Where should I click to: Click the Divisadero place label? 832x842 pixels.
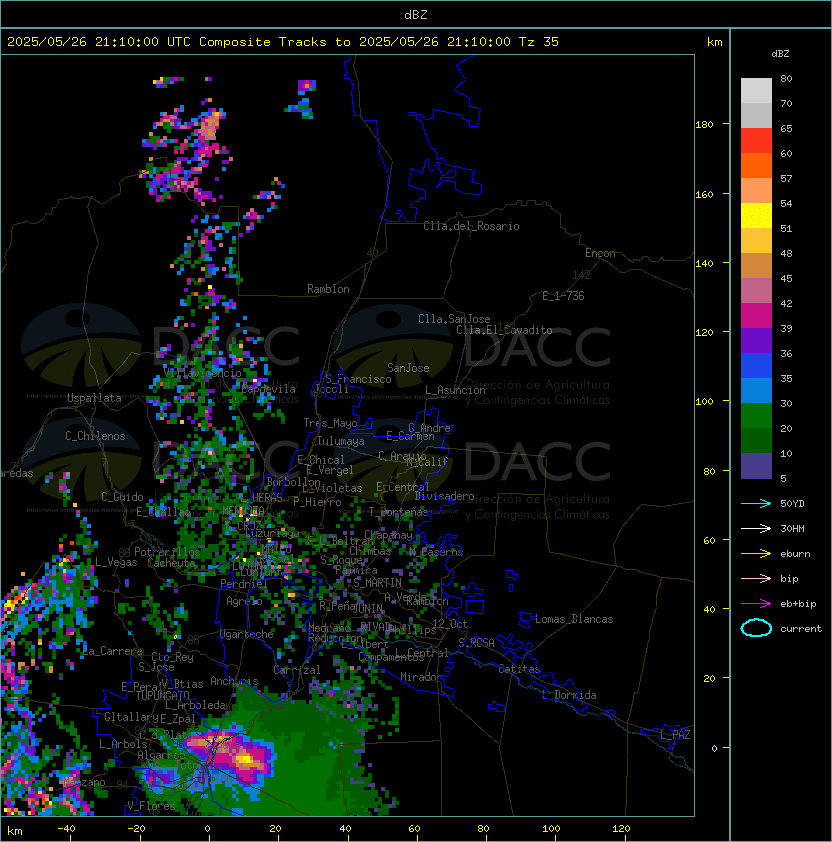point(445,496)
